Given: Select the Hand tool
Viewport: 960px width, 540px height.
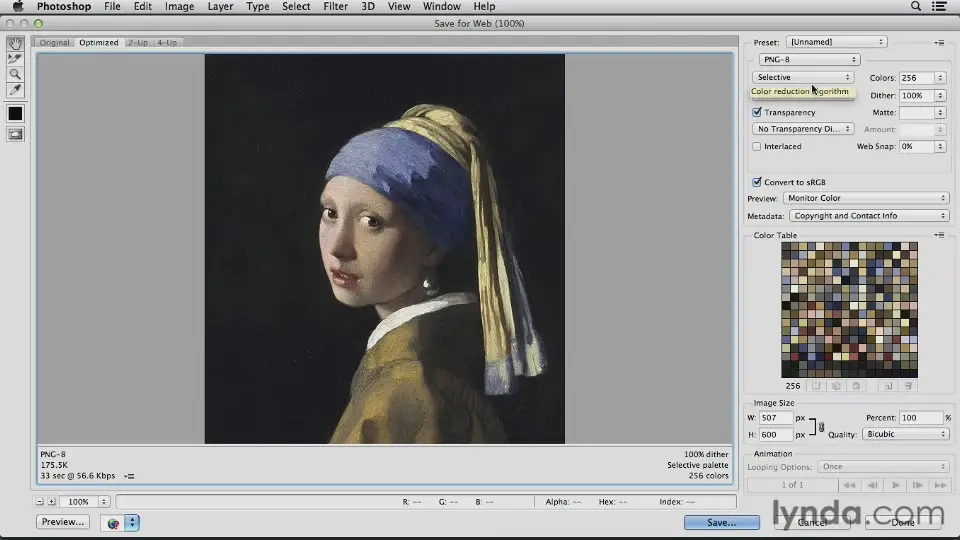Looking at the screenshot, I should (15, 43).
